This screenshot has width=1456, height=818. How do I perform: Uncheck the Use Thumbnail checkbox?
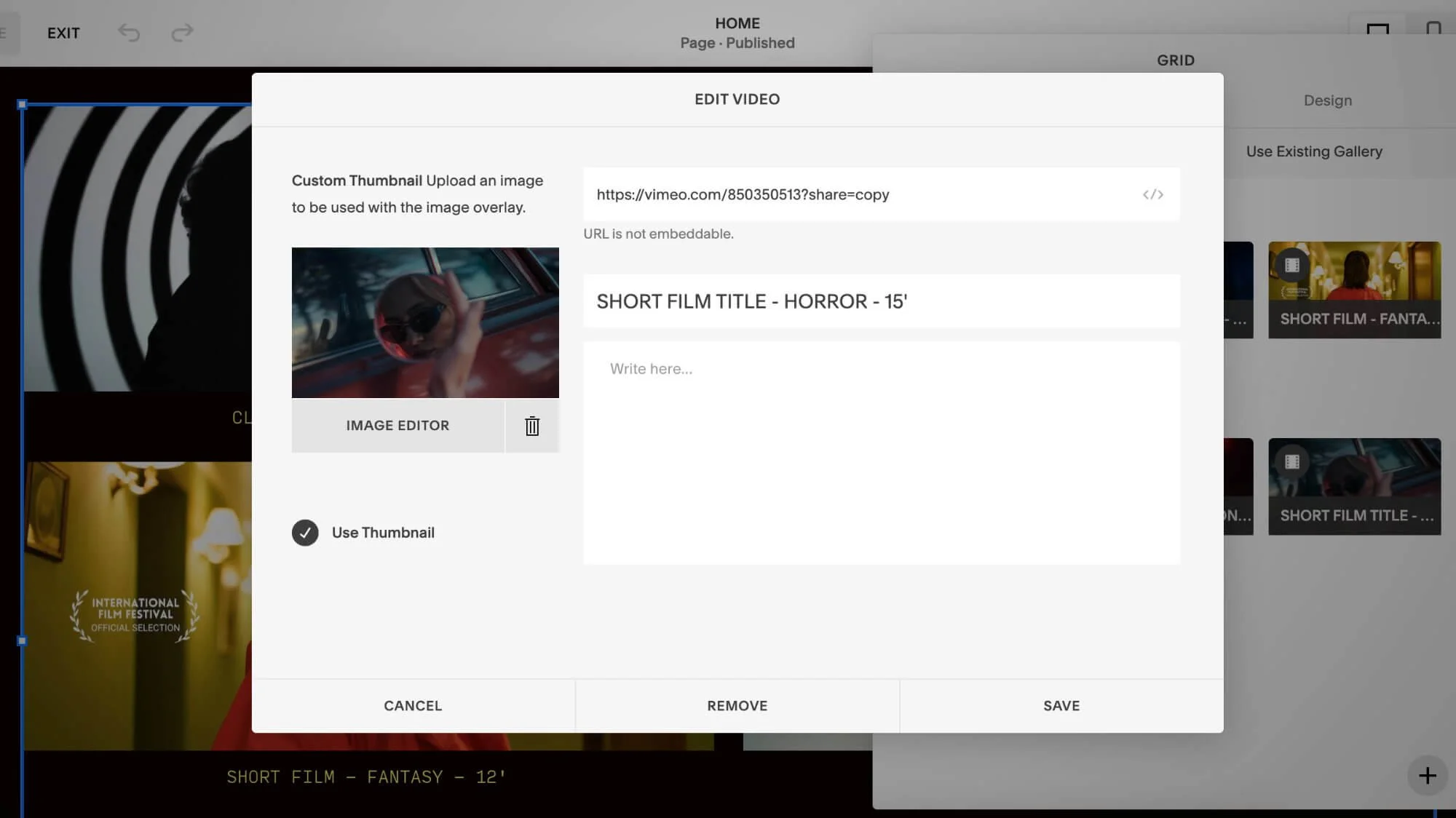tap(305, 533)
